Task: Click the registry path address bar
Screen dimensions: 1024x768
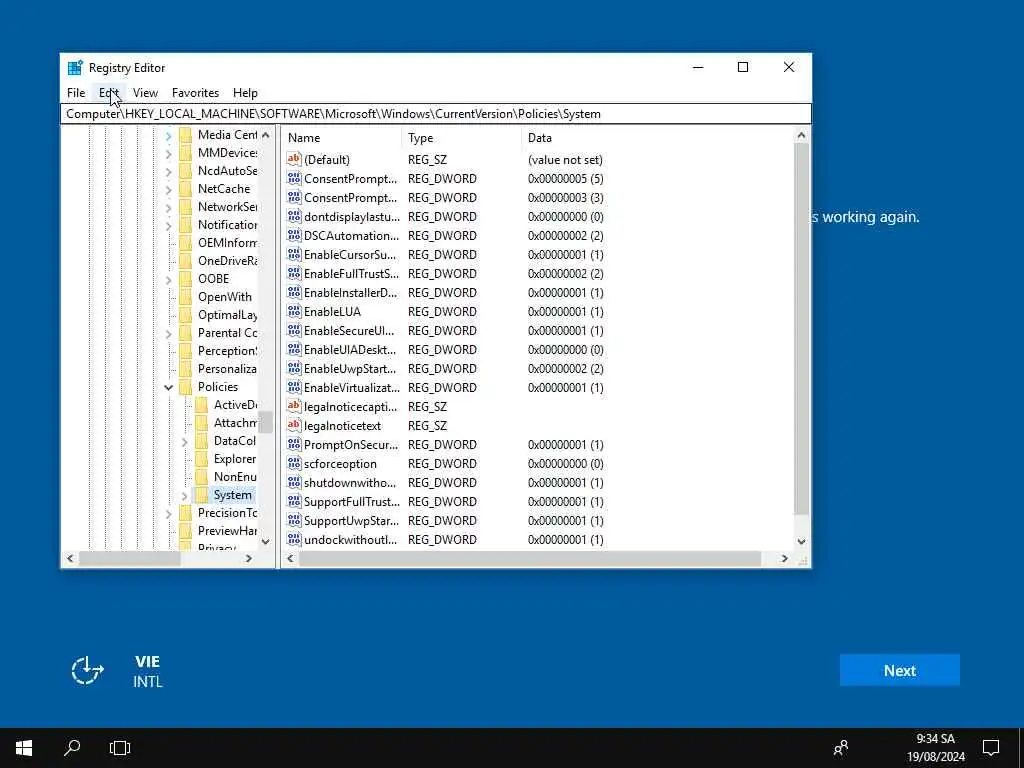Action: (436, 114)
